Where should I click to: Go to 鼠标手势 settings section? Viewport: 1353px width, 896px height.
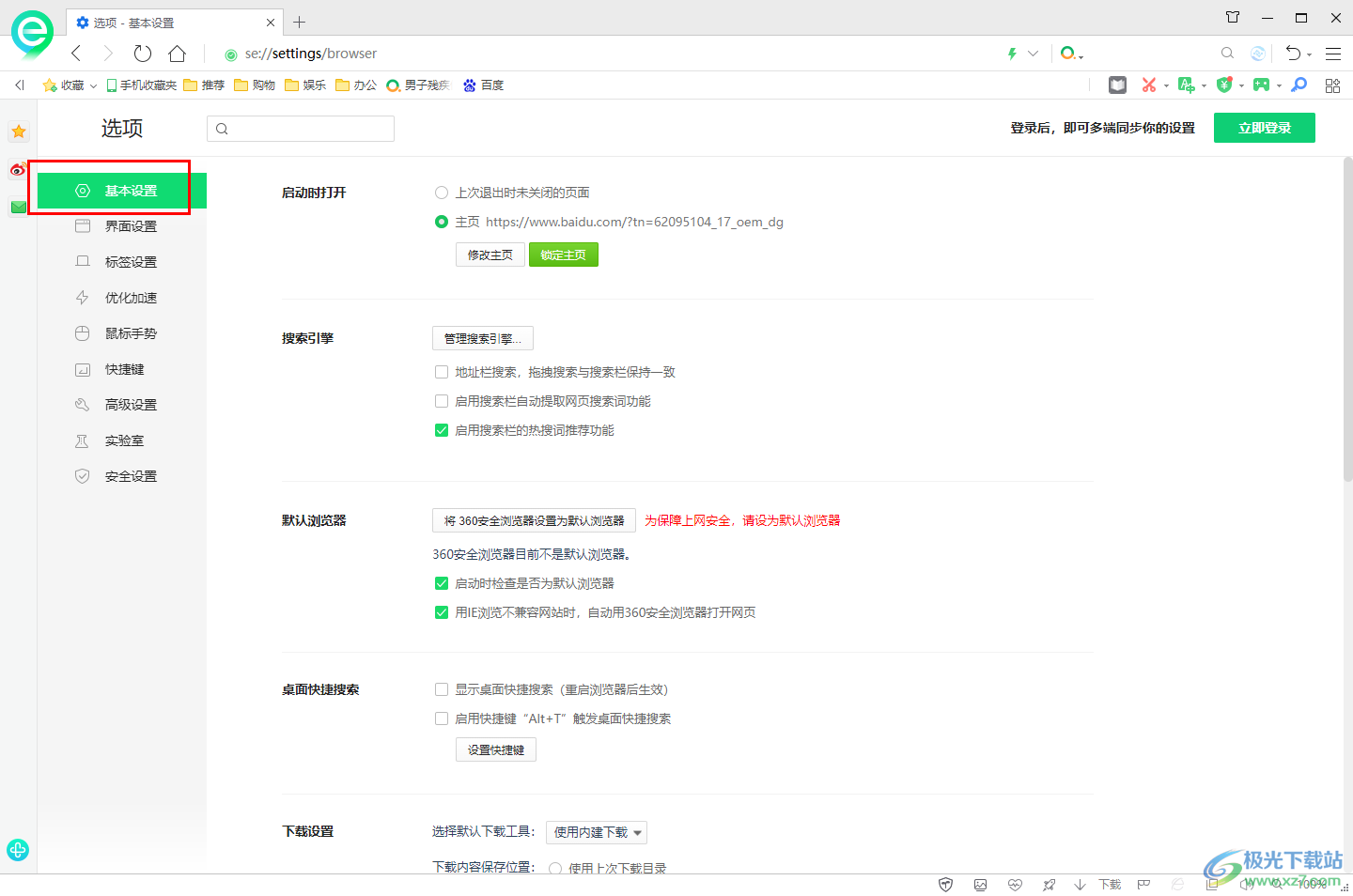[122, 333]
